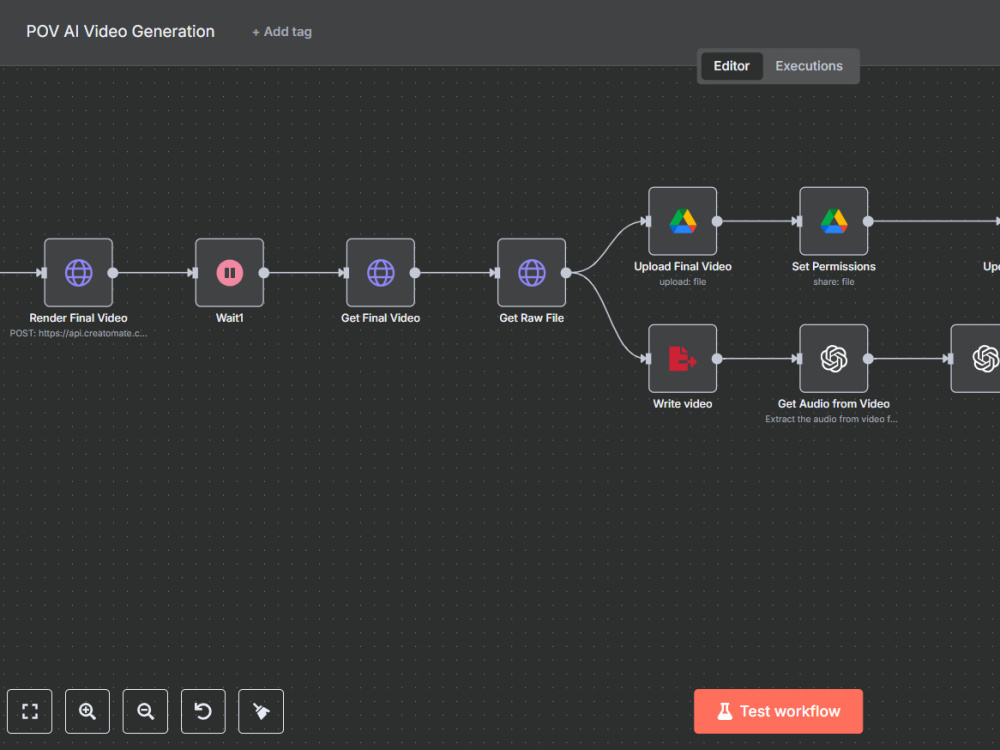Select the Editor tab
The height and width of the screenshot is (750, 1000).
[x=732, y=66]
